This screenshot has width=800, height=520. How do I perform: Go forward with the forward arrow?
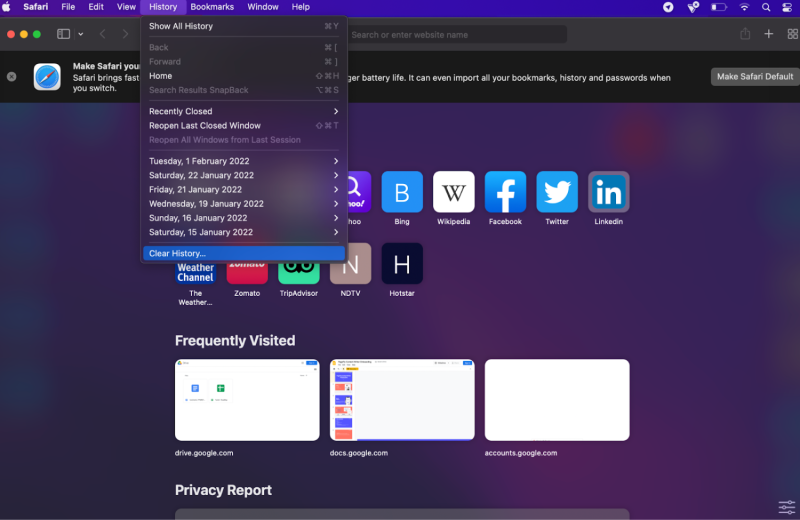click(125, 34)
